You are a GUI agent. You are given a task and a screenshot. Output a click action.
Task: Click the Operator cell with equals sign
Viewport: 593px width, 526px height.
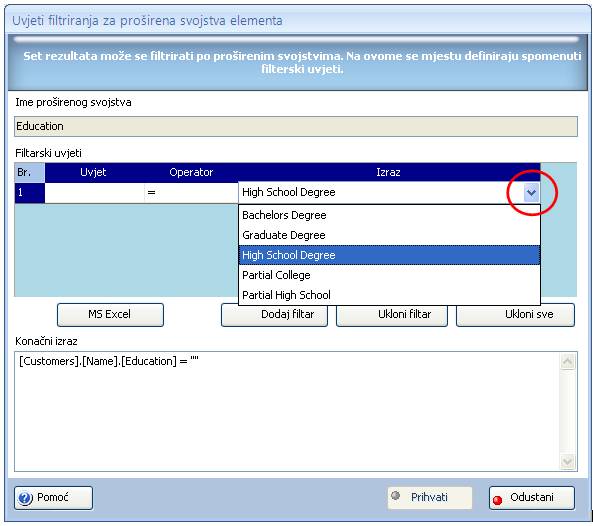pos(191,193)
